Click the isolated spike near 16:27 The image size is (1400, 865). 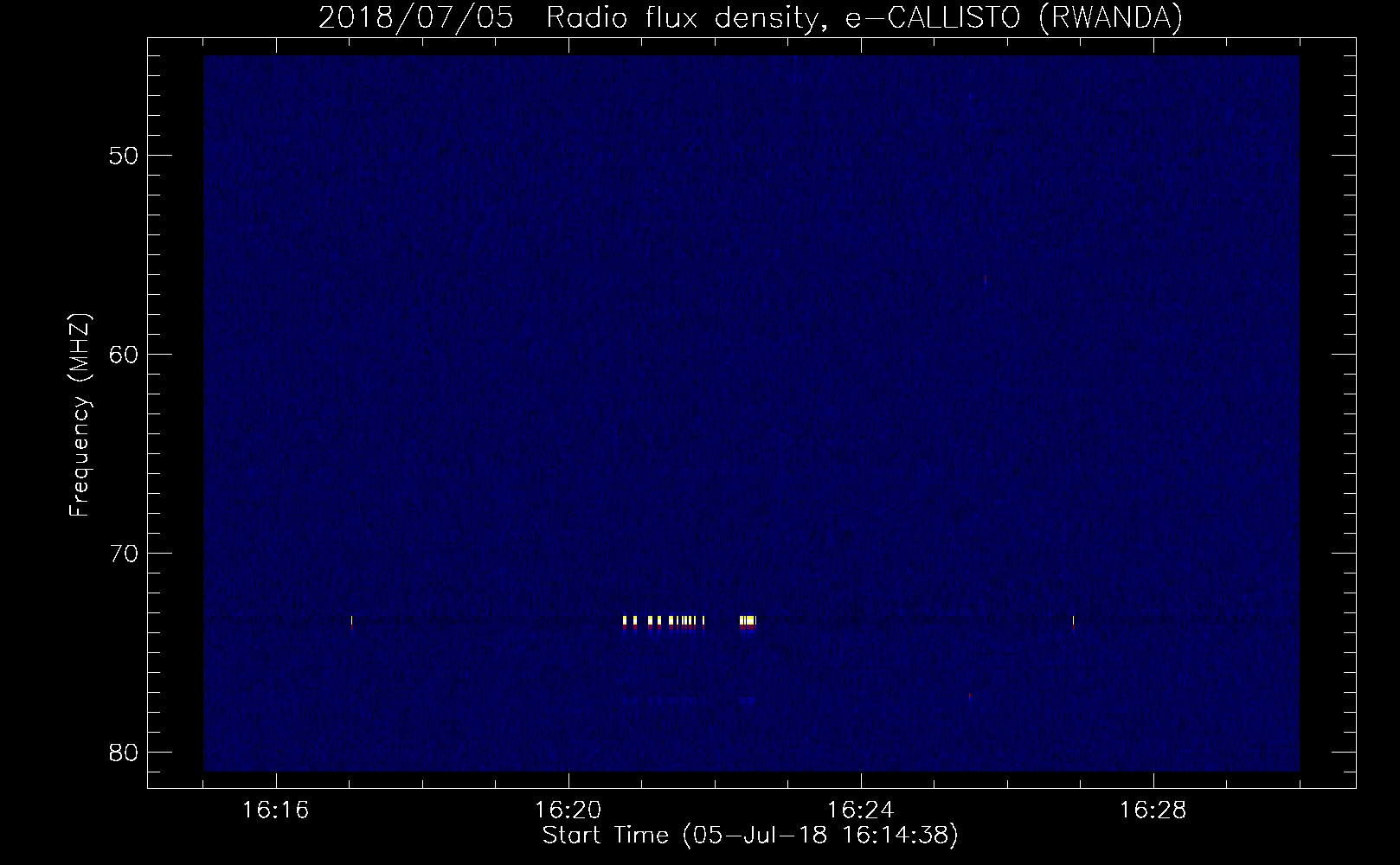point(1073,623)
